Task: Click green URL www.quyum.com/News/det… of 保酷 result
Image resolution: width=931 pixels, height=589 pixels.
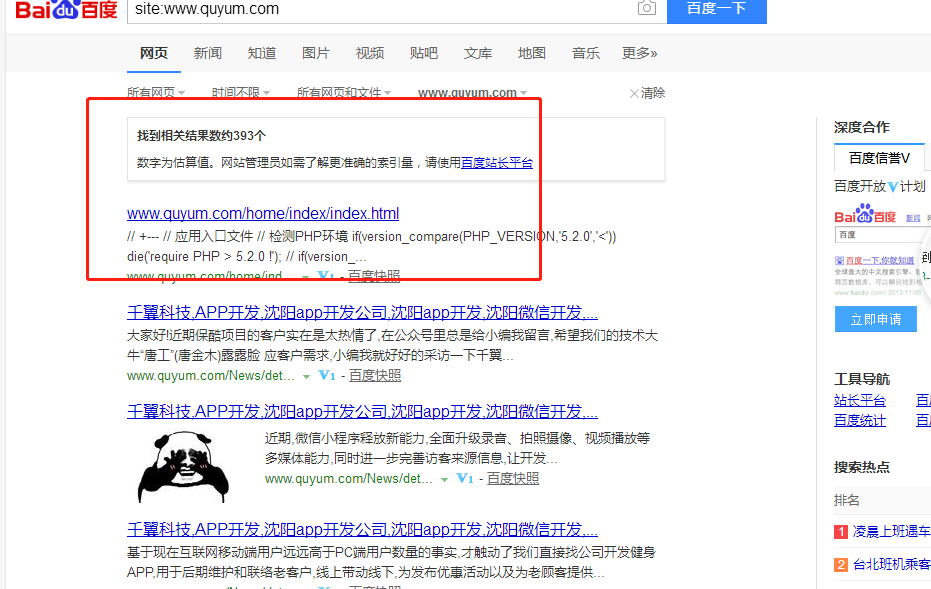Action: (x=211, y=376)
